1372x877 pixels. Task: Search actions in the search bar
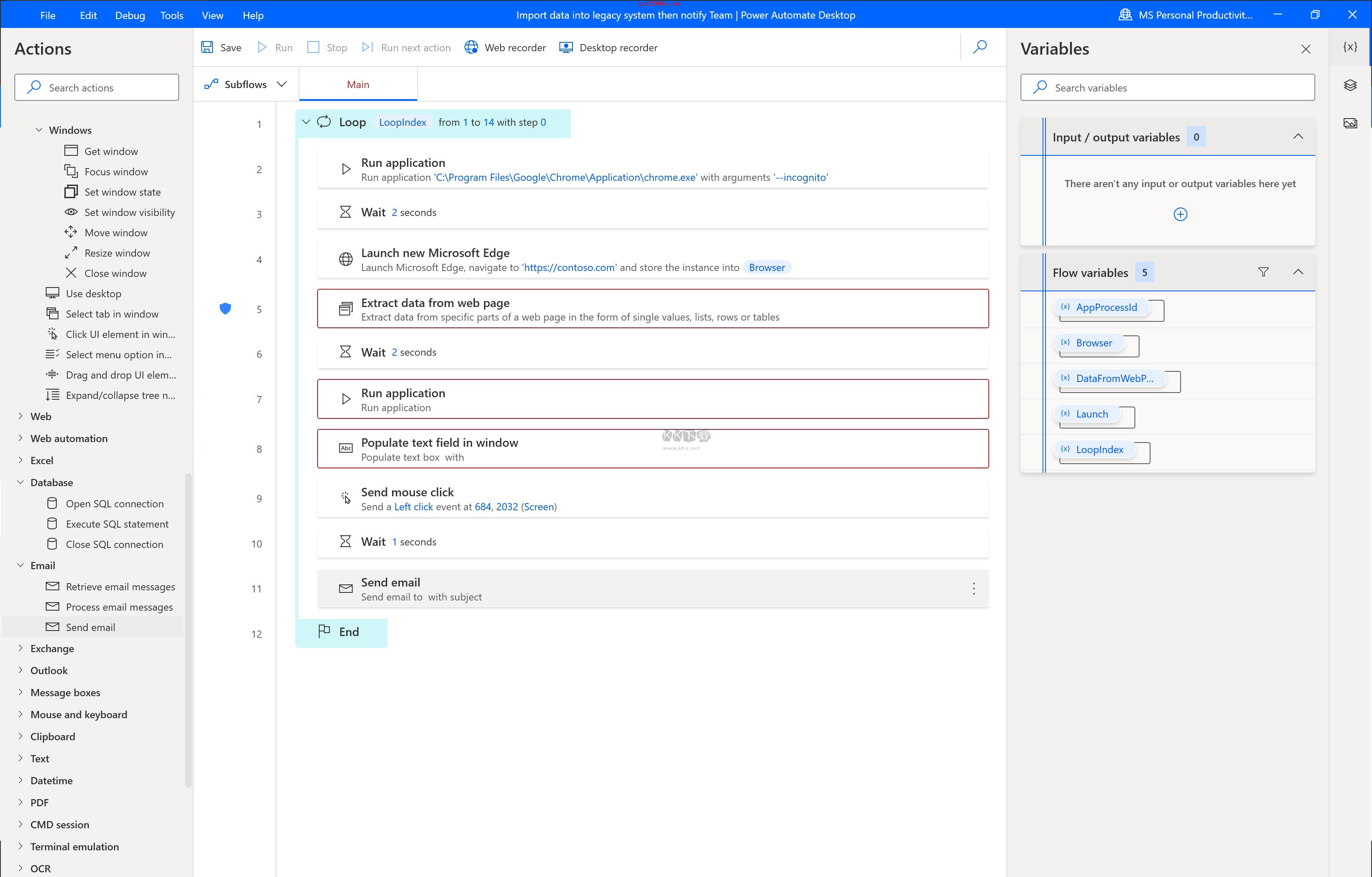97,87
